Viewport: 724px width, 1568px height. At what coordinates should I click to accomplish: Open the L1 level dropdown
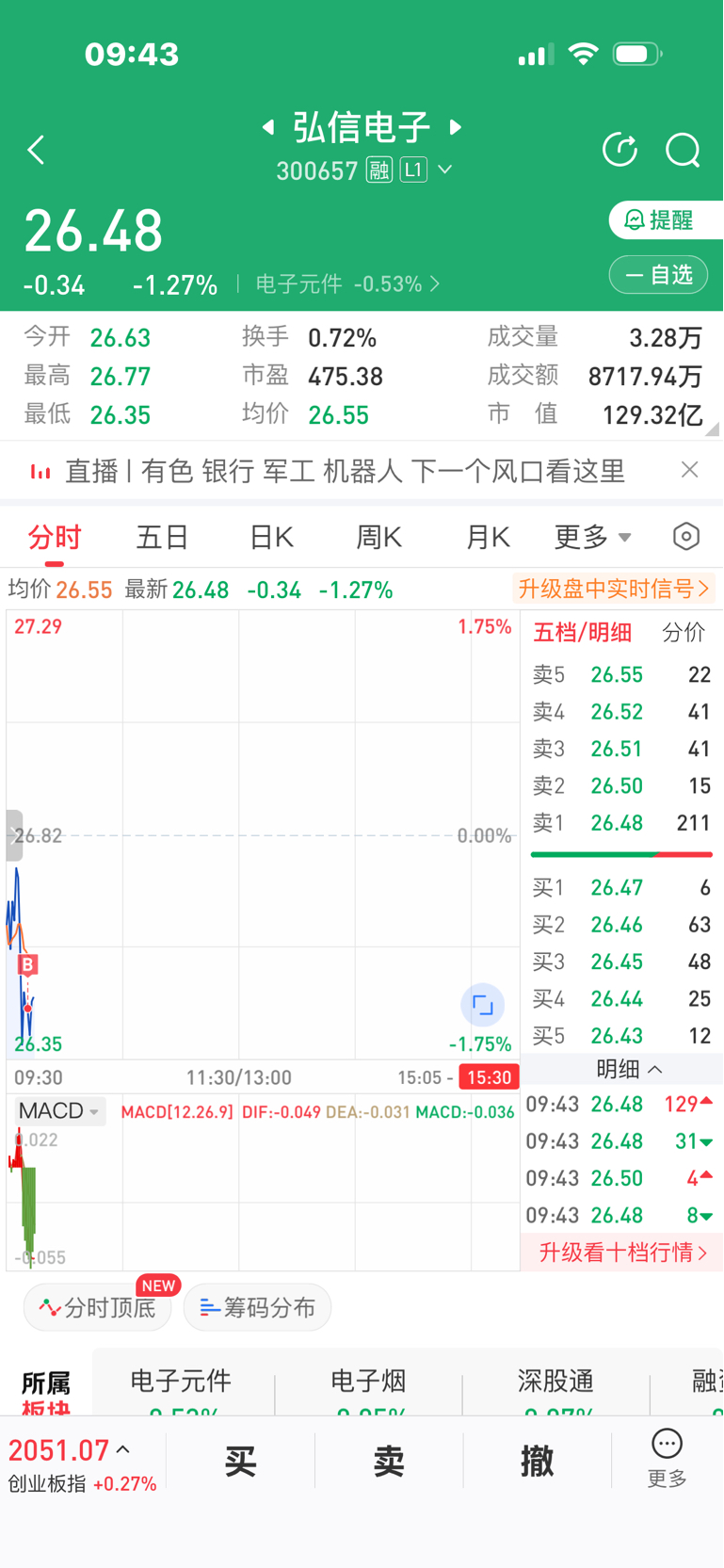coord(426,170)
